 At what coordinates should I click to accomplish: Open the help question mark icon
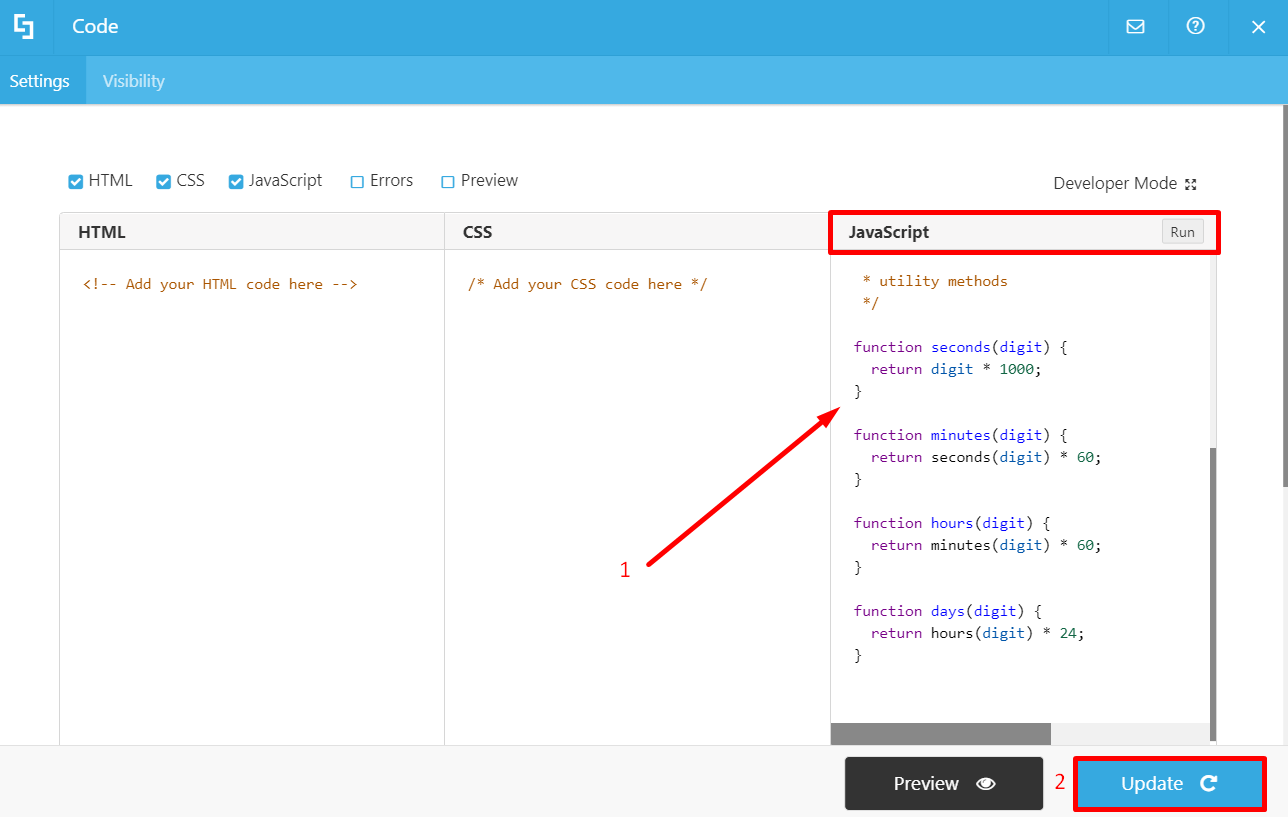click(1197, 27)
